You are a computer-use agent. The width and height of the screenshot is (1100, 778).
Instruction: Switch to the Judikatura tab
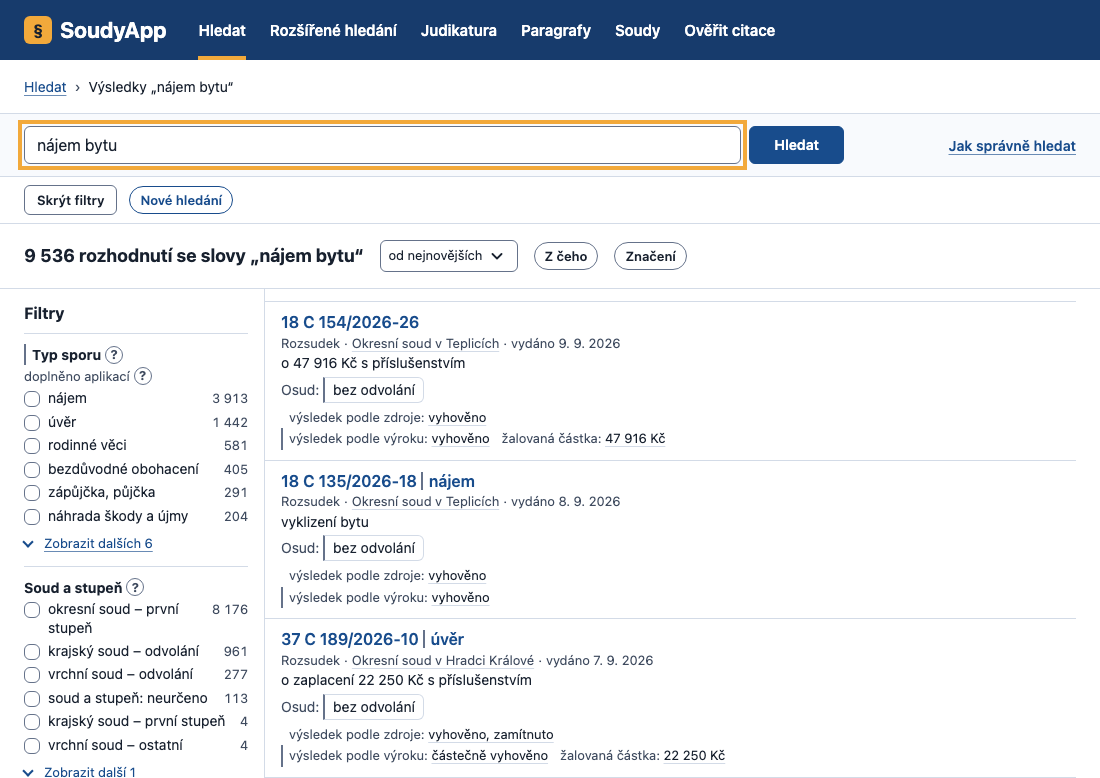[x=459, y=30]
